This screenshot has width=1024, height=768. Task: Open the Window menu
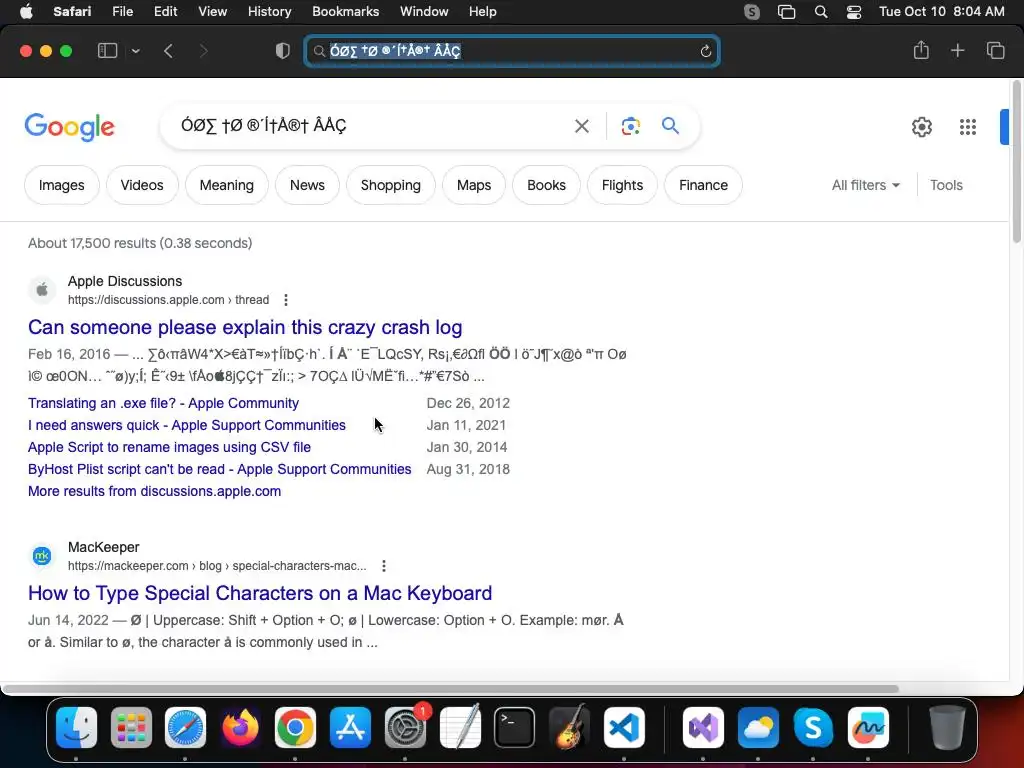[424, 12]
